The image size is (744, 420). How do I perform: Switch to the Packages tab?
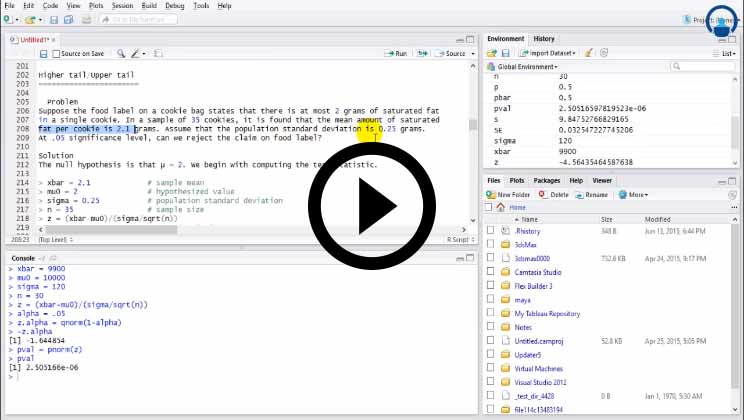pyautogui.click(x=547, y=180)
